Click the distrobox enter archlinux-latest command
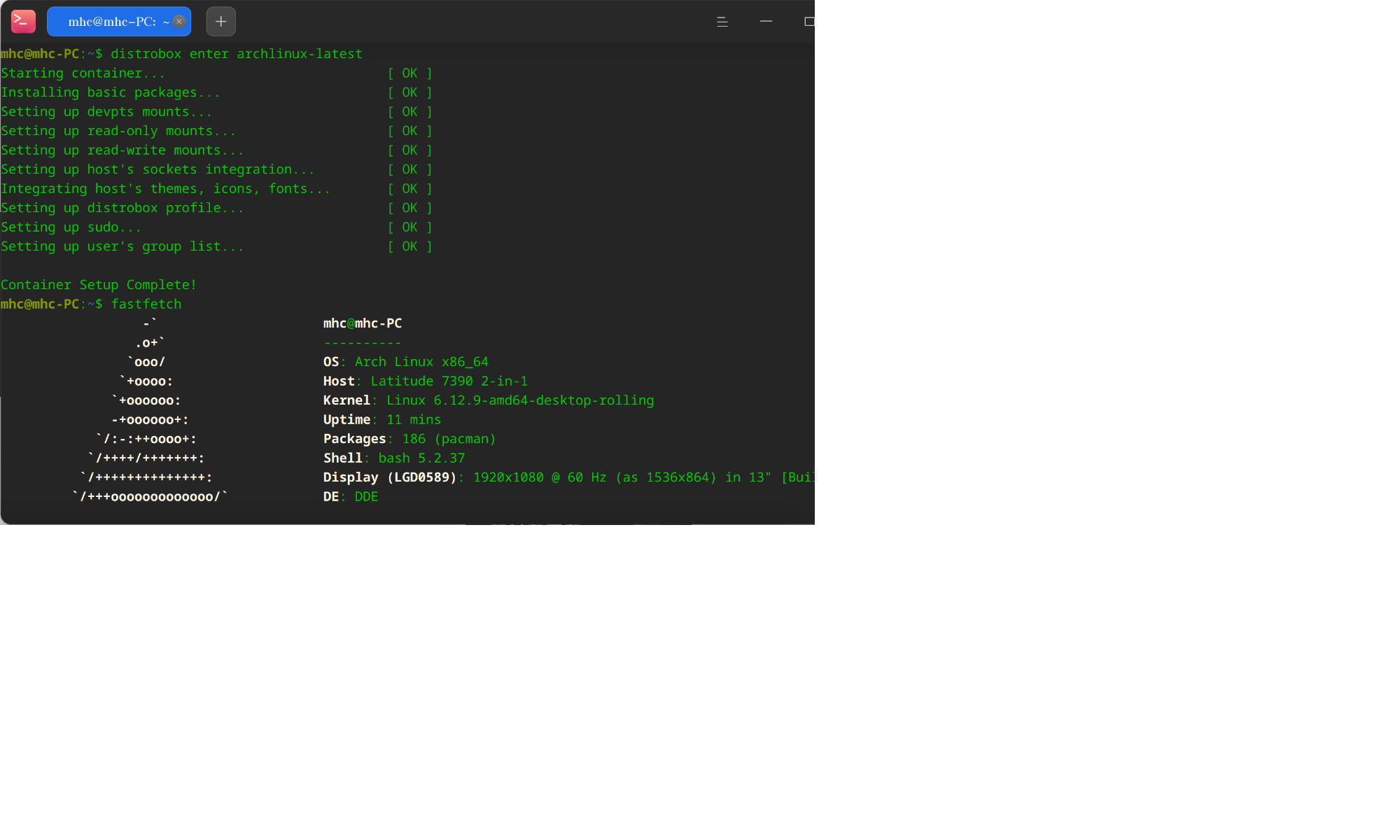Image resolution: width=1400 pixels, height=840 pixels. (236, 54)
